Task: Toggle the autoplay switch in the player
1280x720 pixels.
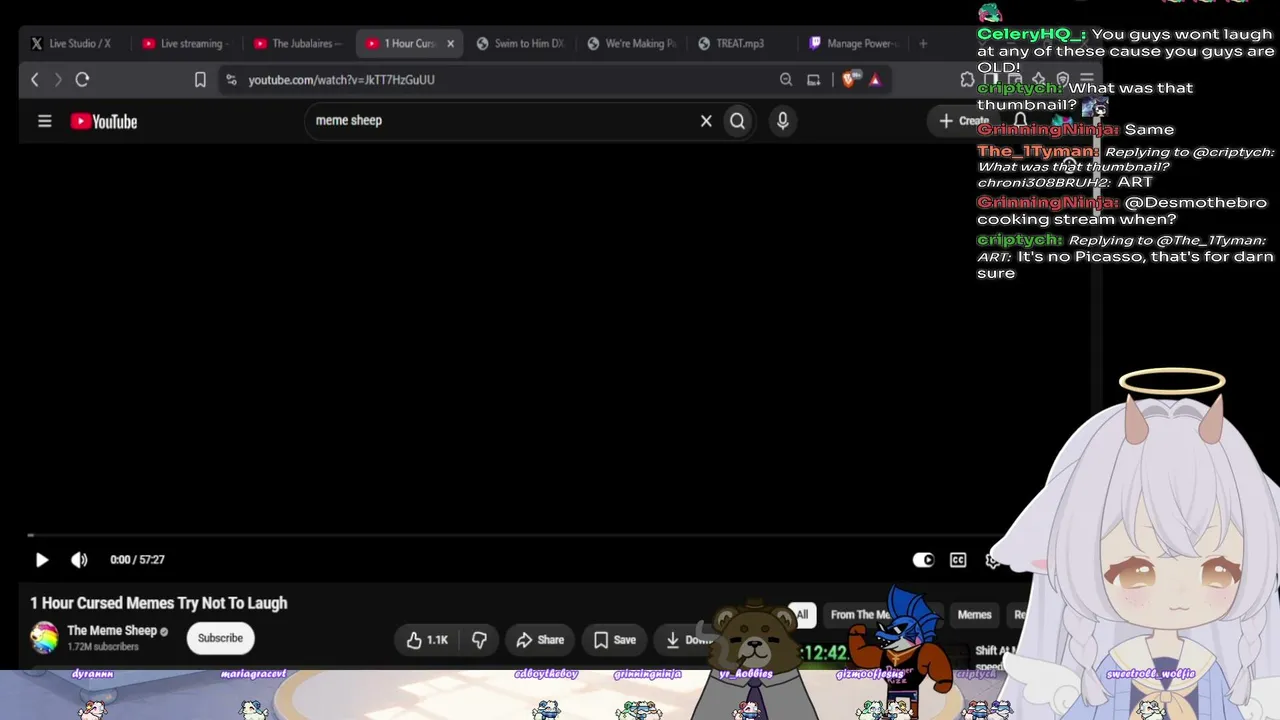Action: pos(923,560)
